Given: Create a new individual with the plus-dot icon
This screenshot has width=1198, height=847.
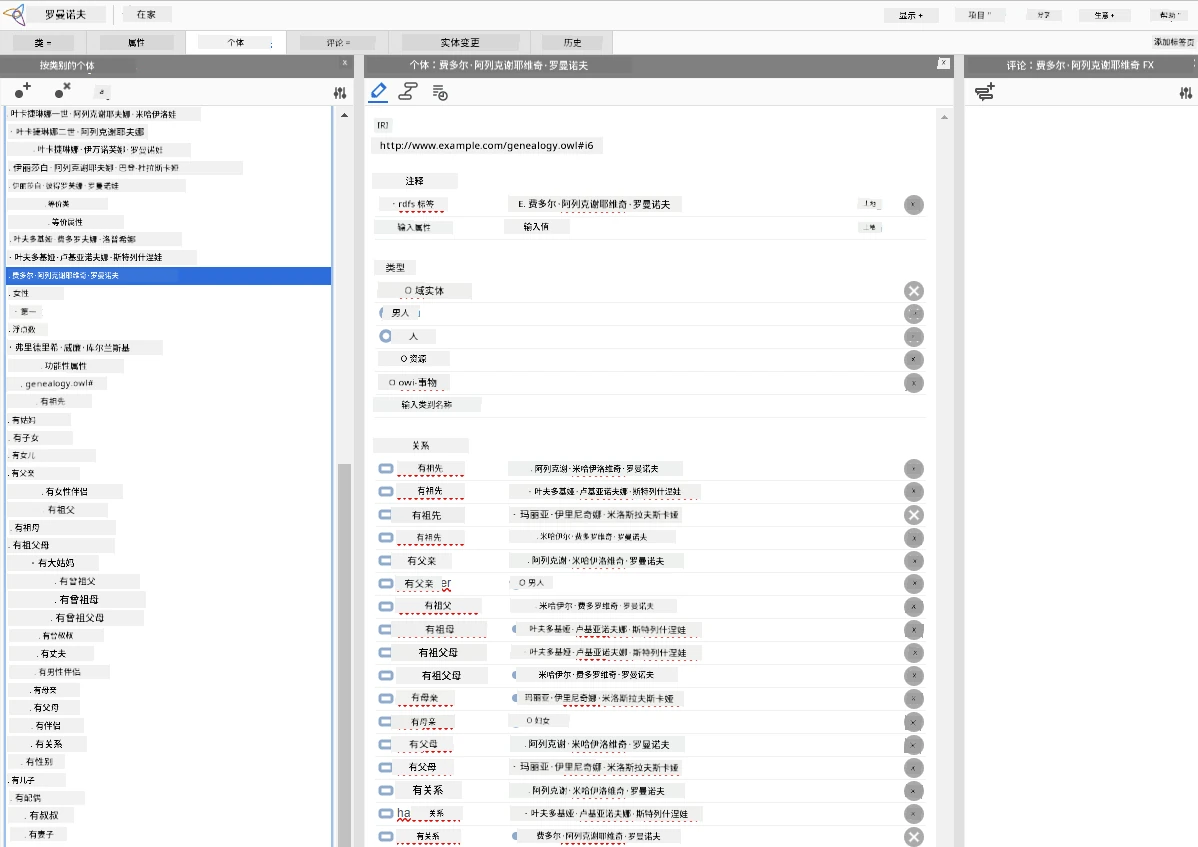Looking at the screenshot, I should pos(23,91).
